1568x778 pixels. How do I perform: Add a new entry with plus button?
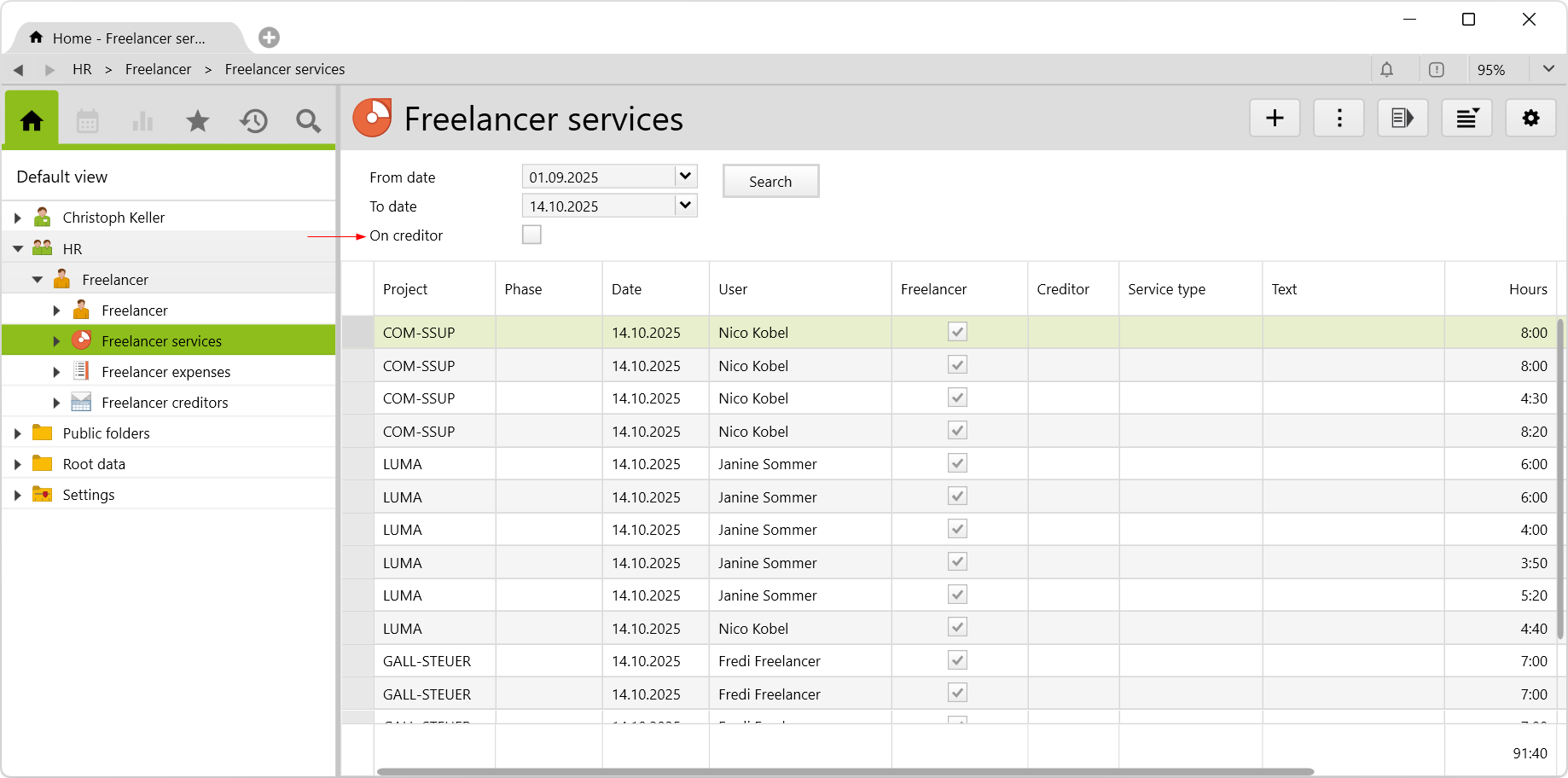pyautogui.click(x=1275, y=118)
